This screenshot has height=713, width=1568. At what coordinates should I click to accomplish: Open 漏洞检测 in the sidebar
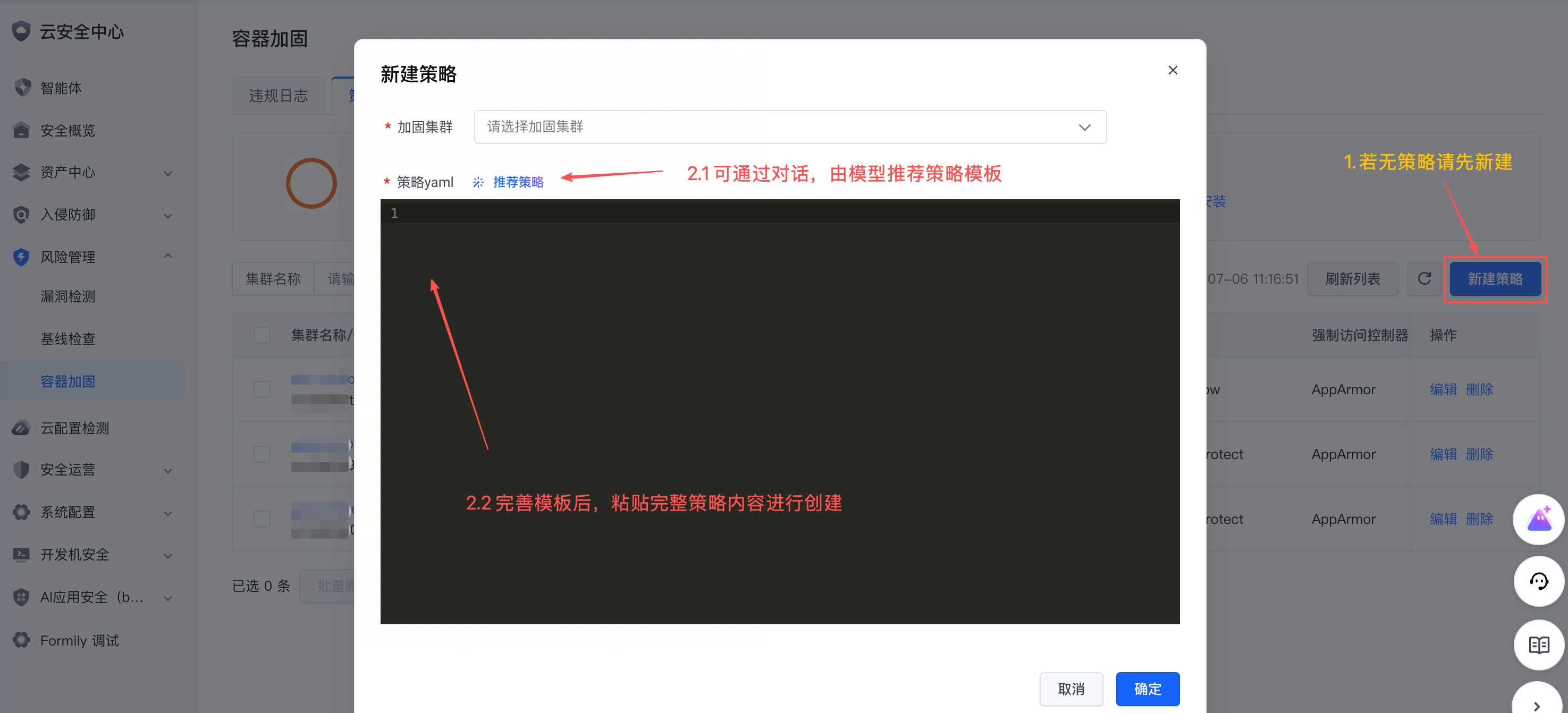coord(68,296)
